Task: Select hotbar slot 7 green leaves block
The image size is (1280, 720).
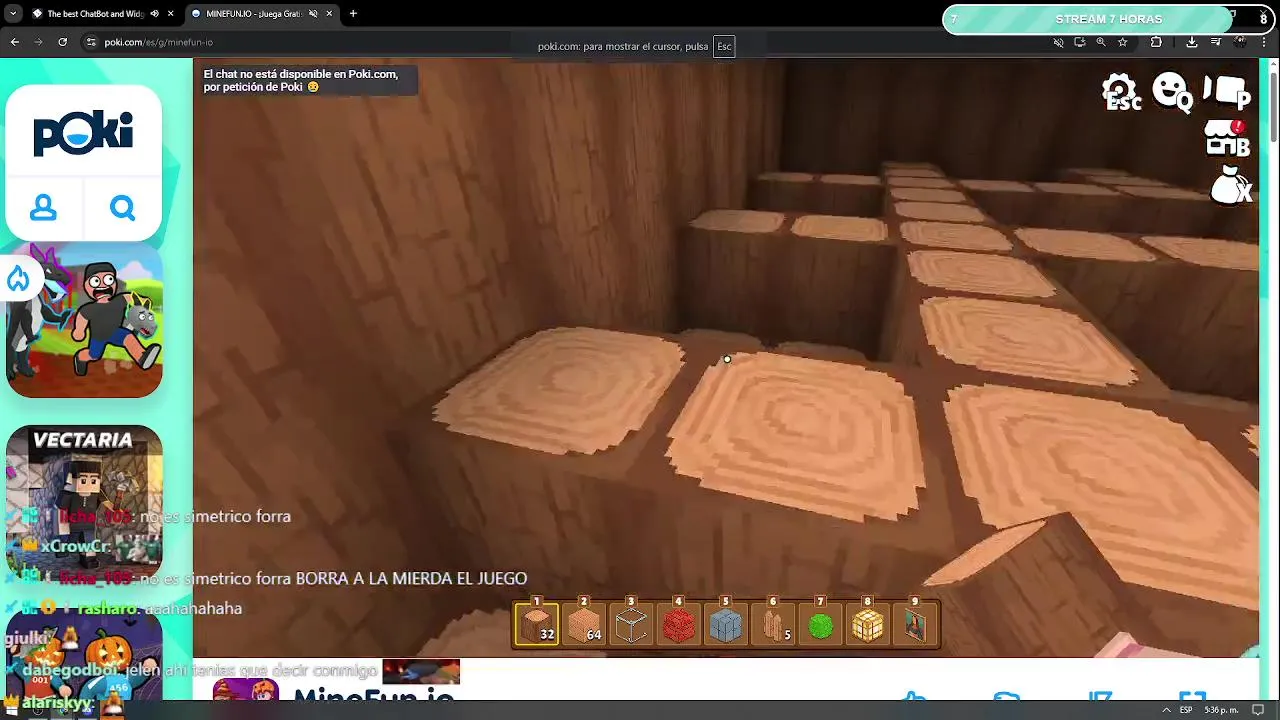Action: pos(820,625)
